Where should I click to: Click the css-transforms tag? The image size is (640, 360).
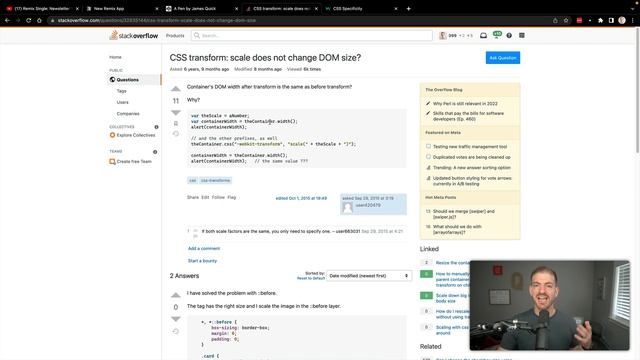[216, 180]
